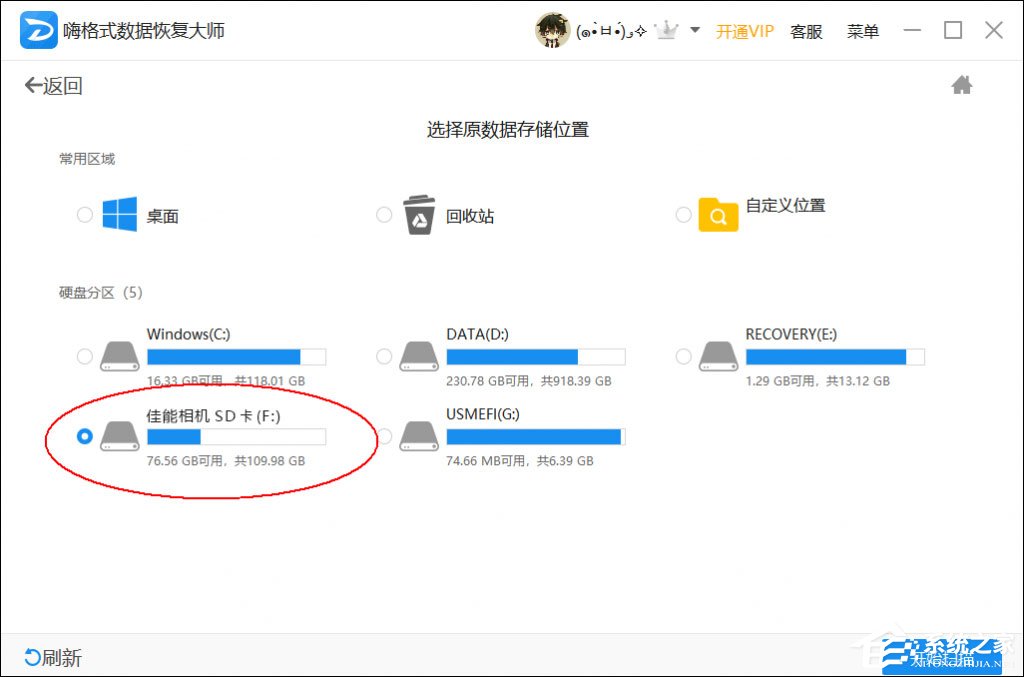Click the 返回 back button

click(x=52, y=86)
